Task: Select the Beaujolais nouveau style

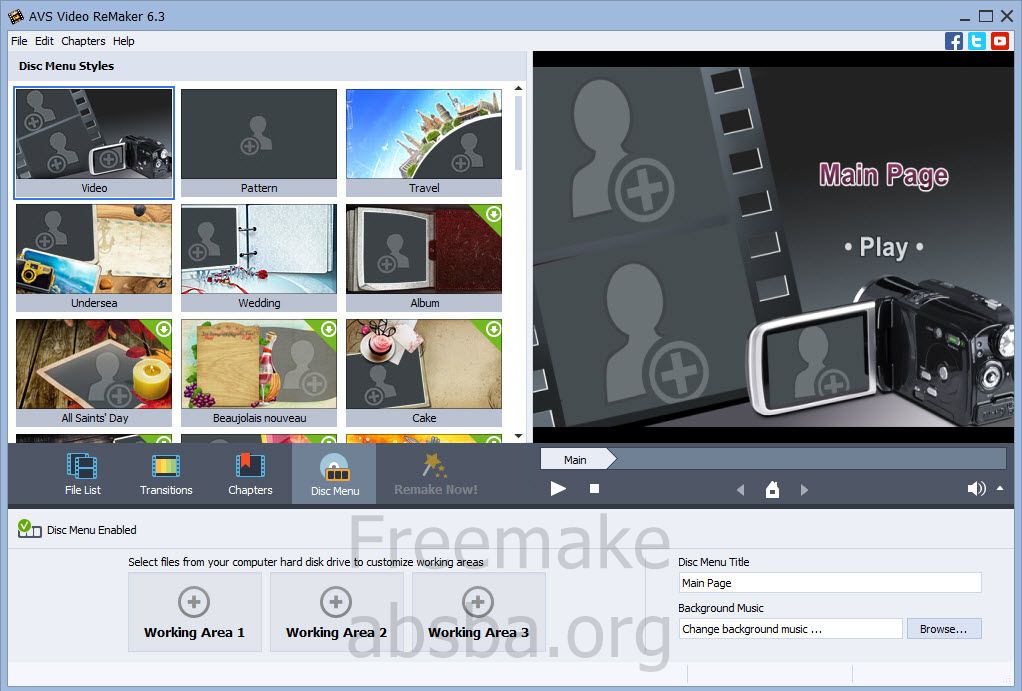Action: 259,373
